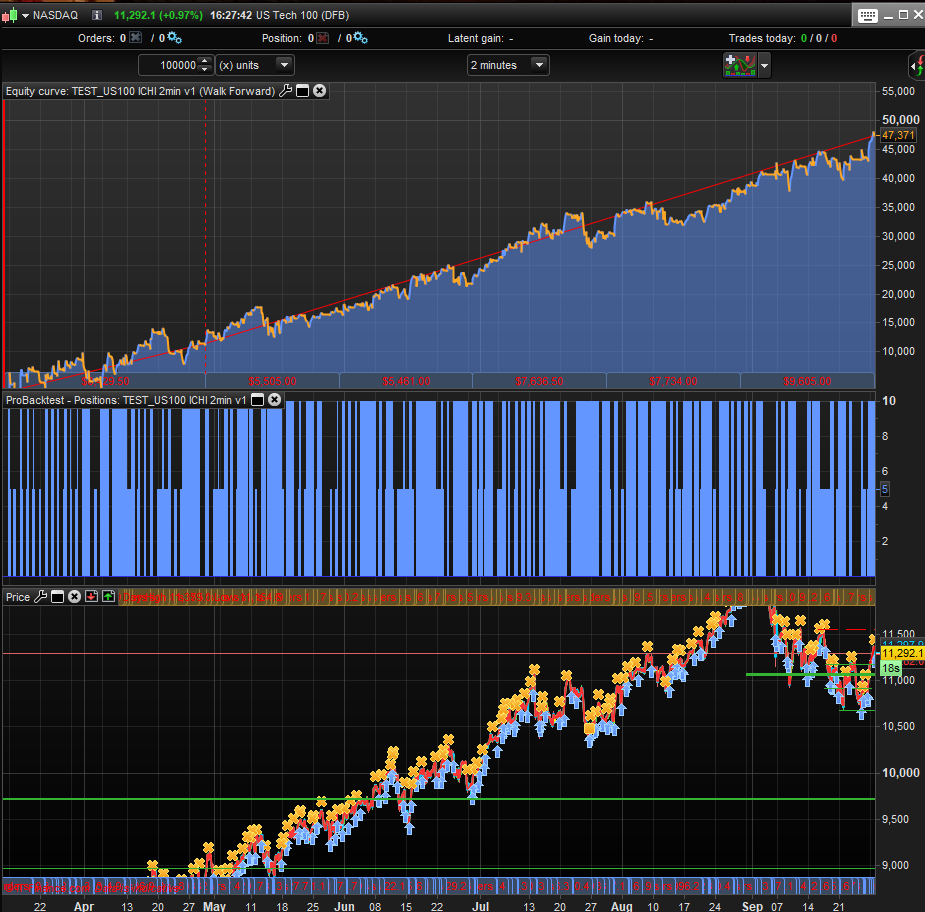Open the candlestick chart style icon
925x912 pixels.
(x=9, y=15)
